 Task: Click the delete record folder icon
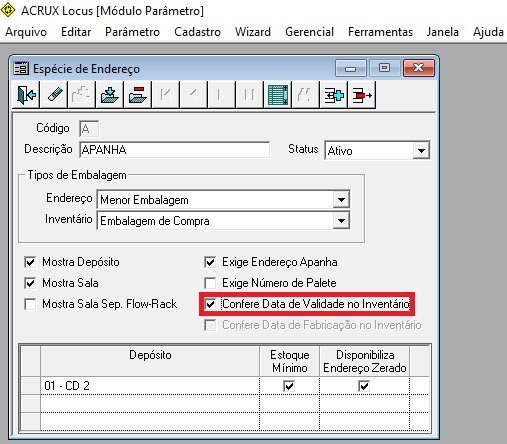click(138, 95)
